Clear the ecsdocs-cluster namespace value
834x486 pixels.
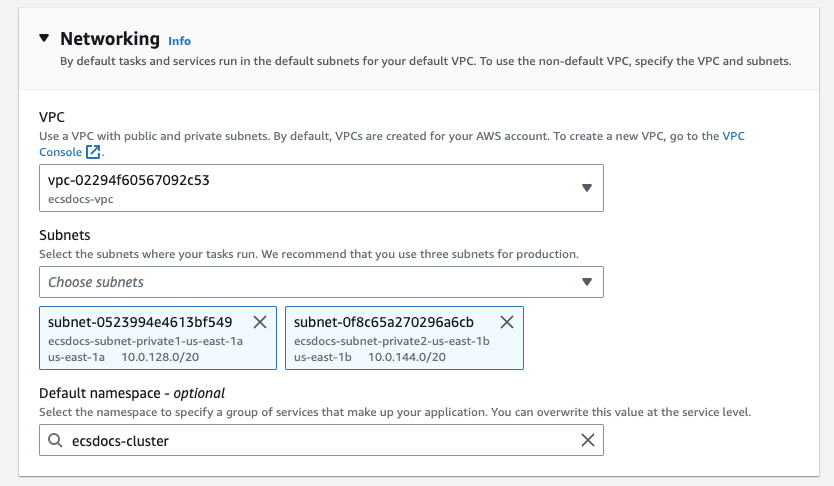[x=587, y=440]
